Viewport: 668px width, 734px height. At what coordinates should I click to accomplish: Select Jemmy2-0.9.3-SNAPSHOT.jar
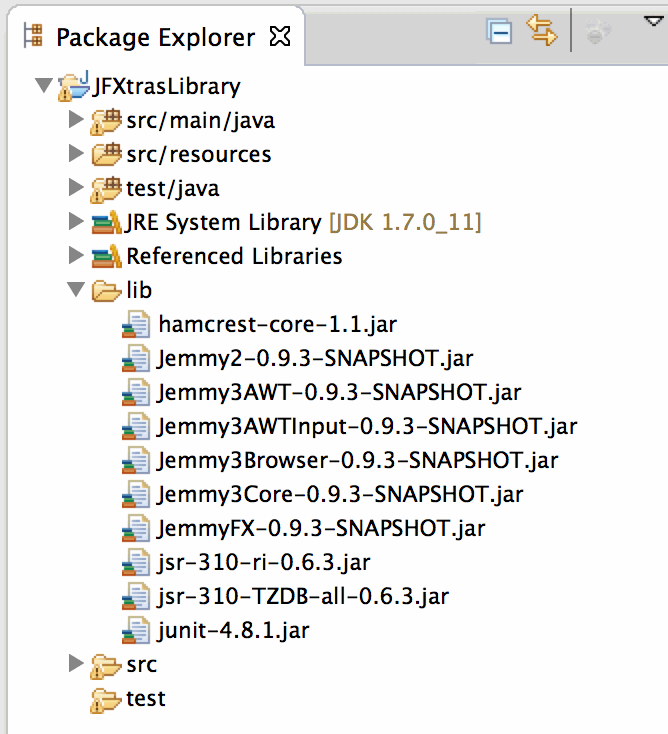315,358
